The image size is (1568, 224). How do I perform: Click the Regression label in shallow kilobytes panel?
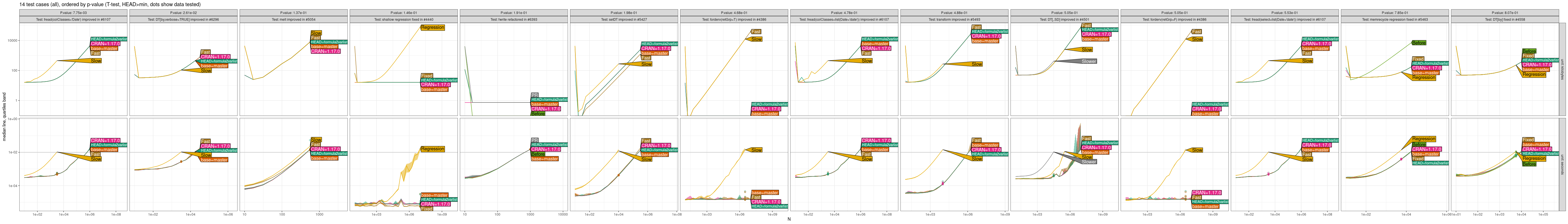point(432,27)
